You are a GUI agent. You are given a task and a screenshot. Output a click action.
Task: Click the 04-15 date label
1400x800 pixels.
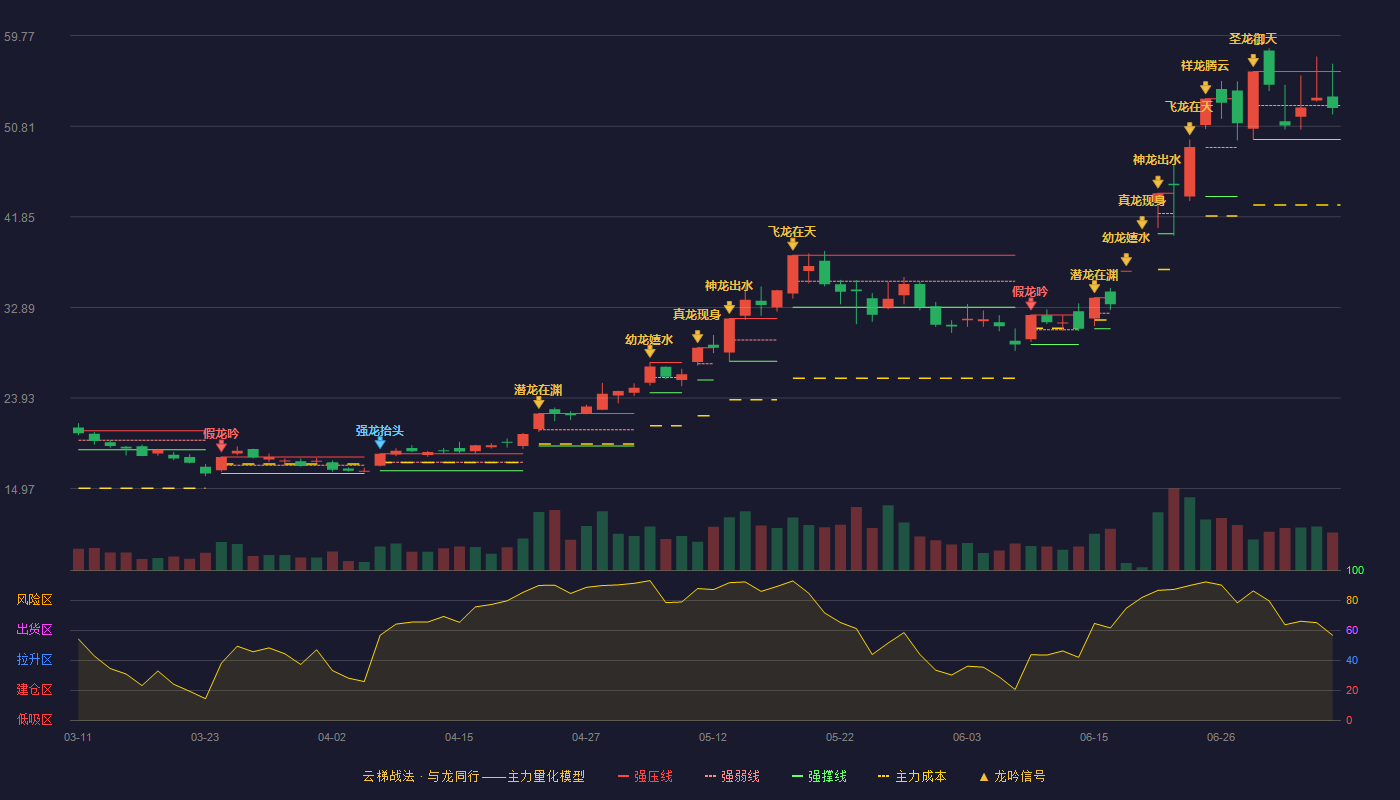(x=459, y=737)
